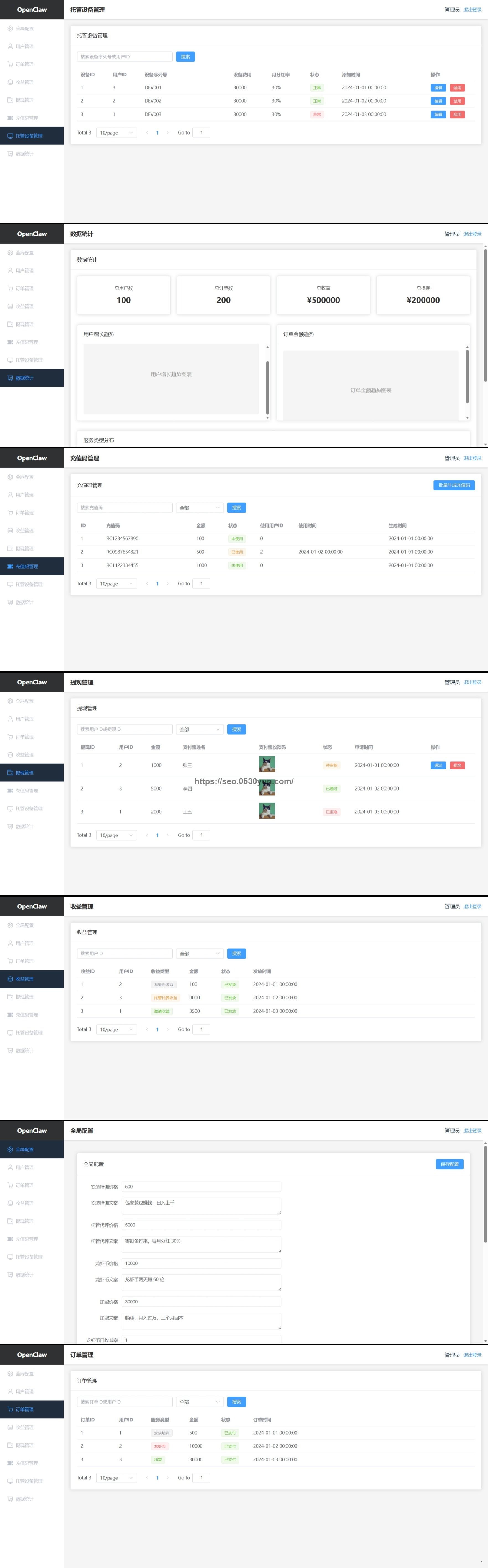Click 全局配置 gear icon on 充值码管理 page sidebar

pos(10,477)
